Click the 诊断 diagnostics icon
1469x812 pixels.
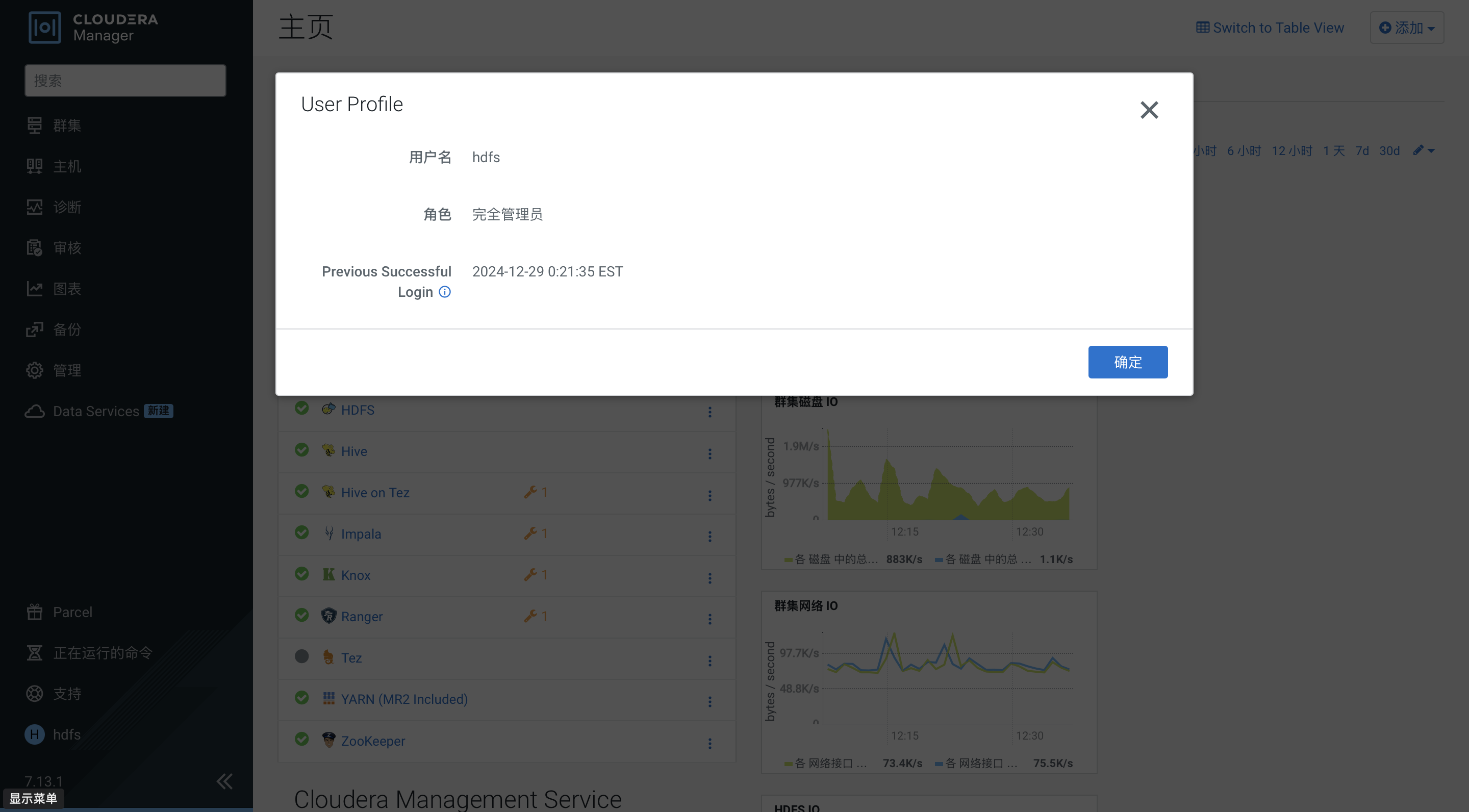click(34, 207)
